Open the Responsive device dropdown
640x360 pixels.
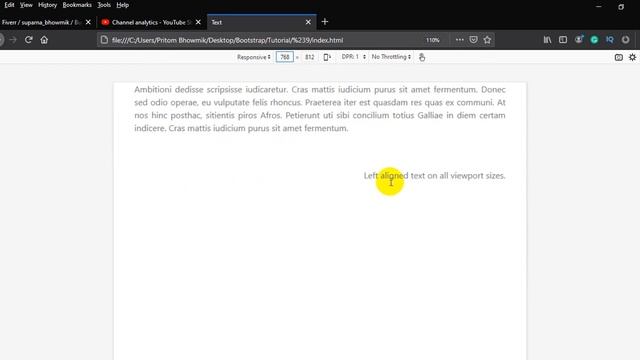click(253, 57)
